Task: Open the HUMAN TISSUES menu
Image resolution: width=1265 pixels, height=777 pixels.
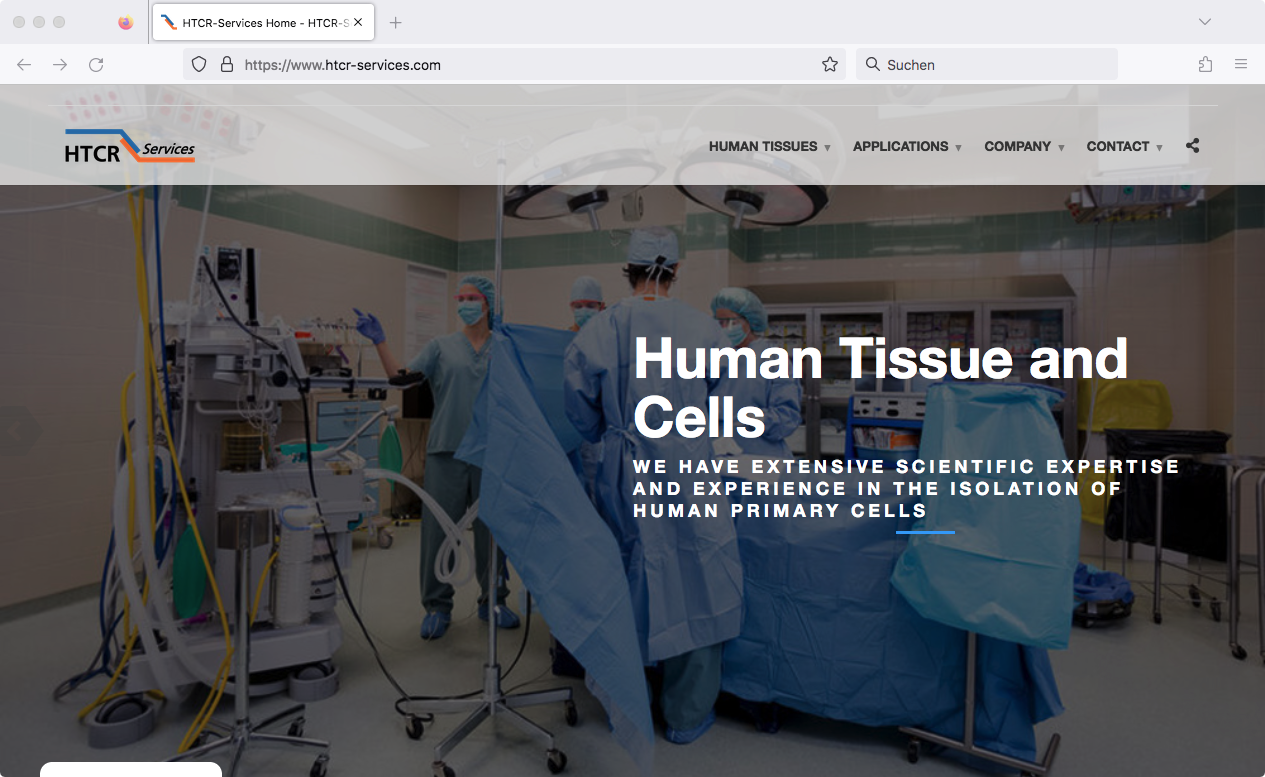Action: coord(763,146)
